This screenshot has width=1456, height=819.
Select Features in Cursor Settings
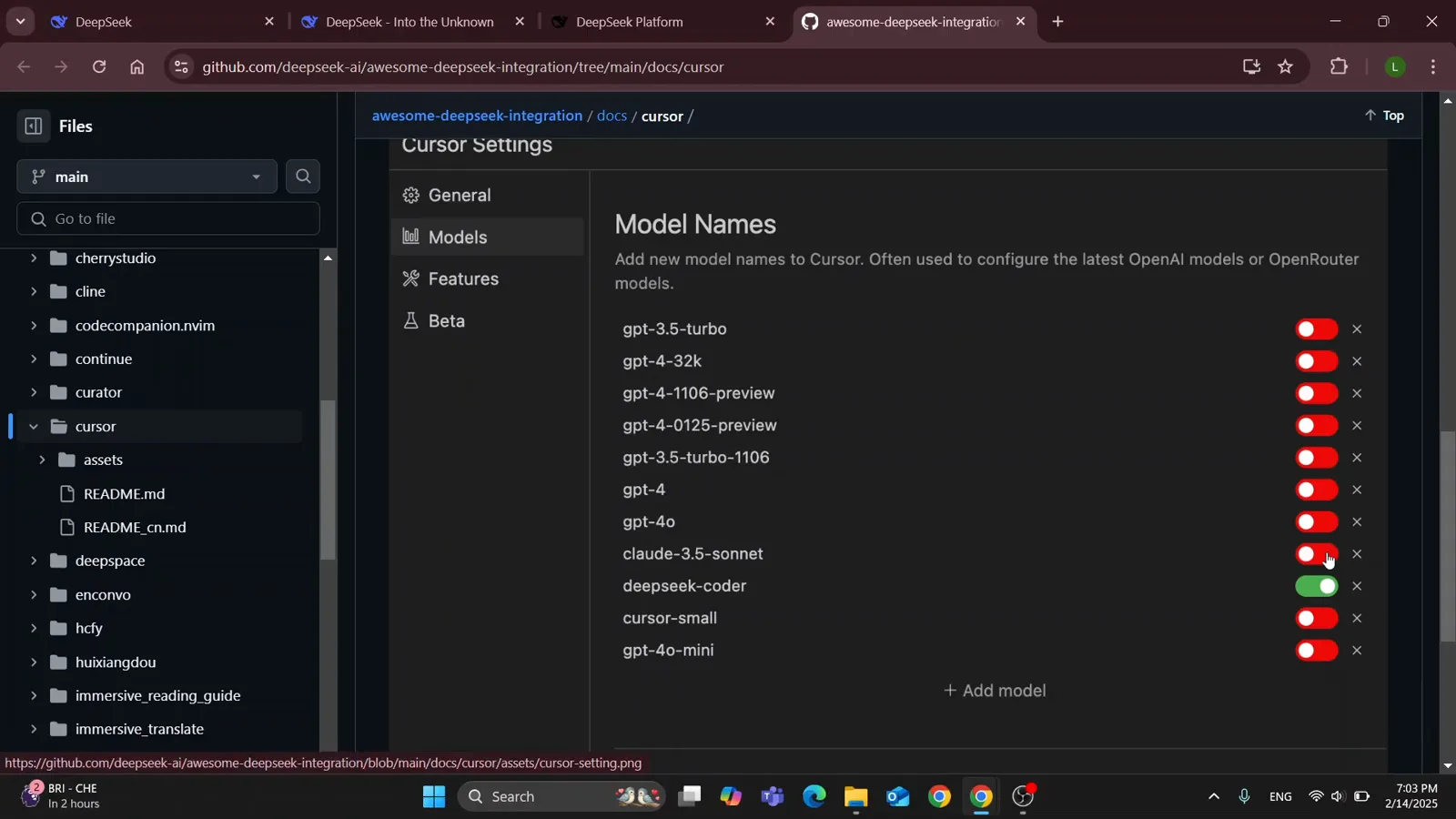(463, 279)
